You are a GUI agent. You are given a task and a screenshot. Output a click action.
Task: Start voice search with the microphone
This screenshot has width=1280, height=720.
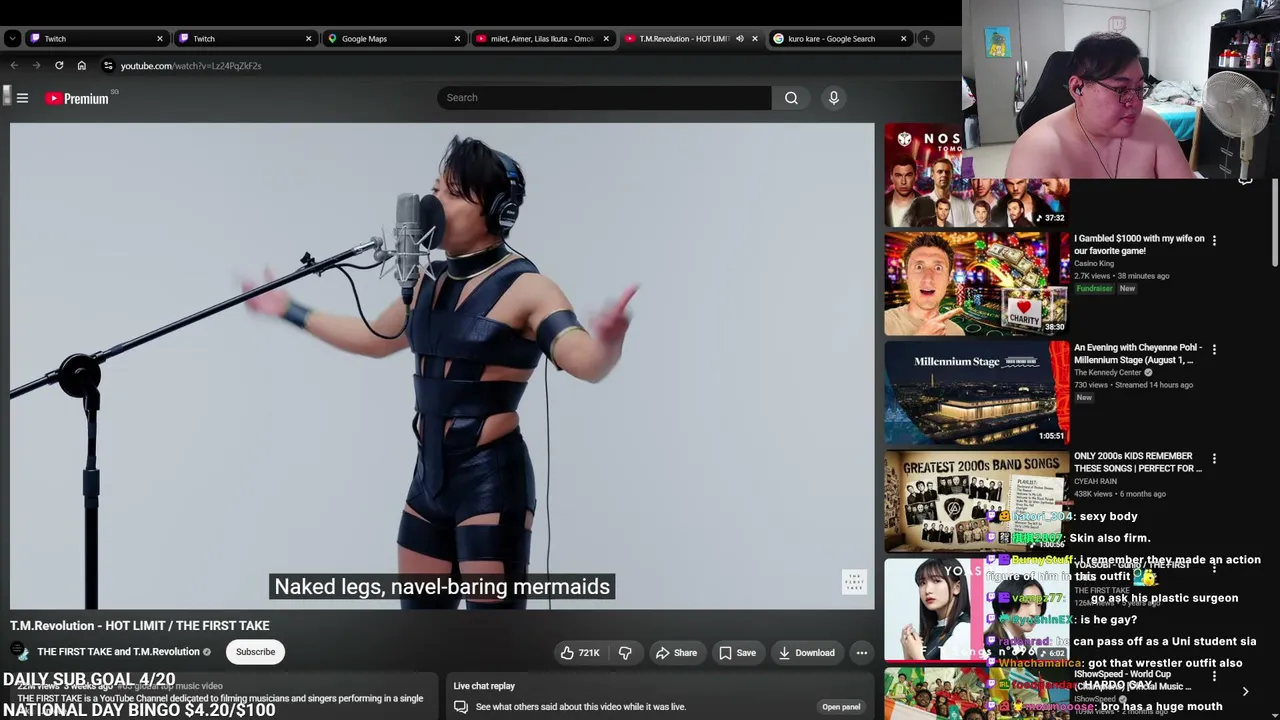point(833,98)
